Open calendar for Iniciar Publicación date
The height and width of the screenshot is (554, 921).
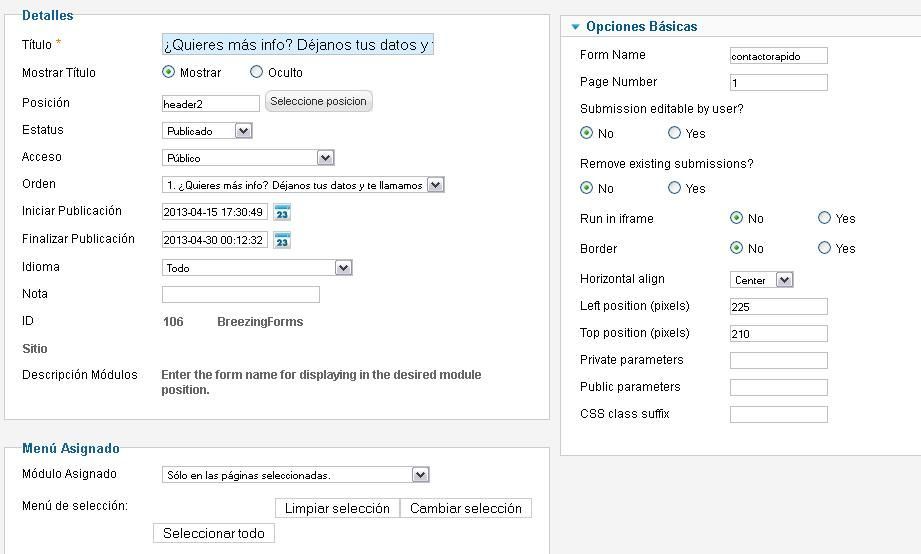click(283, 212)
